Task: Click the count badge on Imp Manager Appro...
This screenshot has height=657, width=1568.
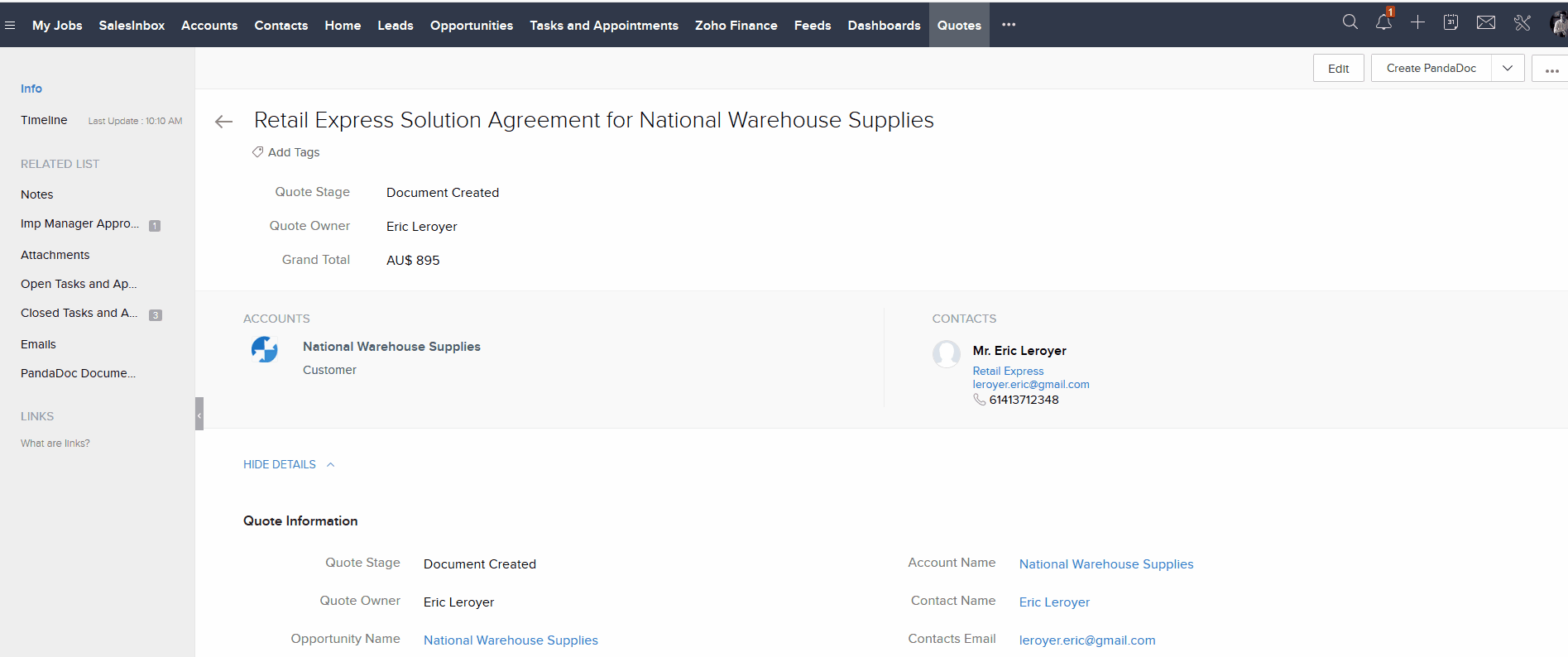Action: [x=155, y=226]
